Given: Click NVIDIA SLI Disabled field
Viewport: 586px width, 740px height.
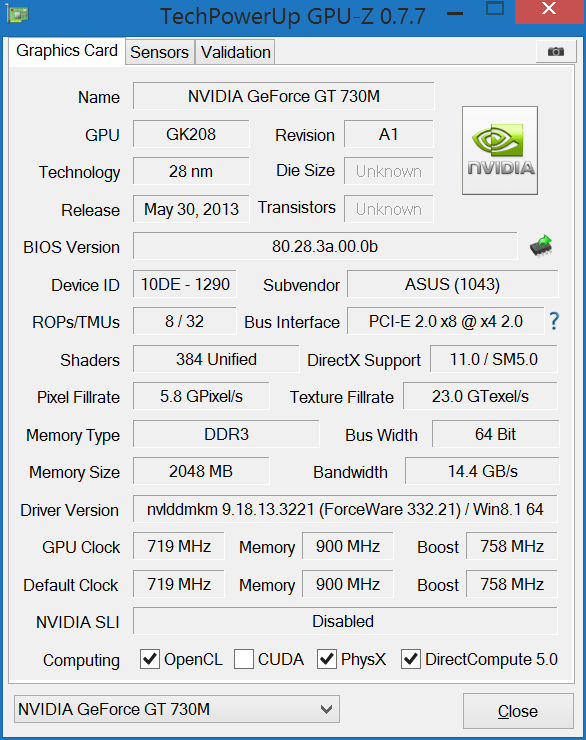Looking at the screenshot, I should coord(345,621).
